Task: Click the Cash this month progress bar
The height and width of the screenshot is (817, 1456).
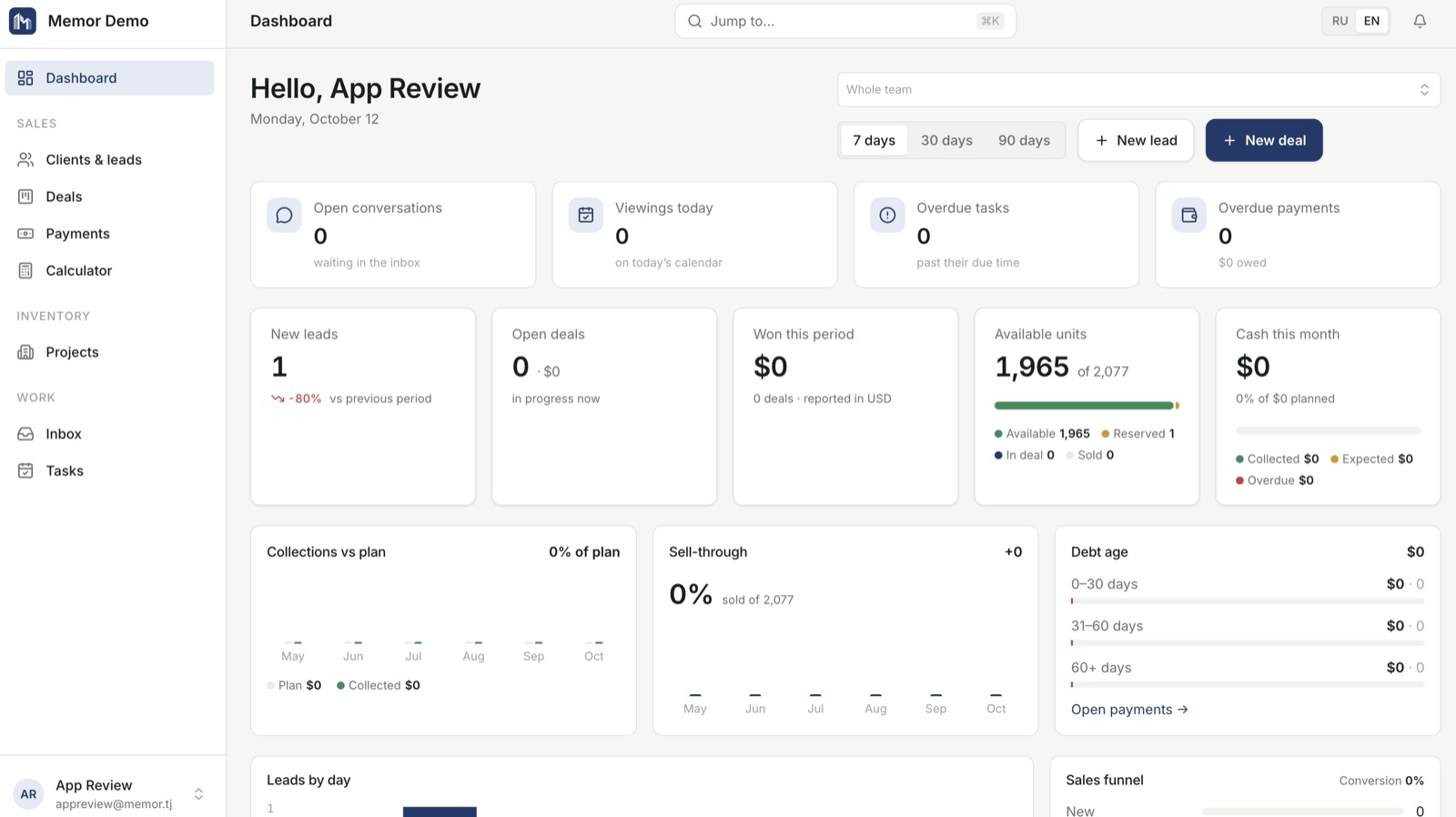Action: (1328, 430)
